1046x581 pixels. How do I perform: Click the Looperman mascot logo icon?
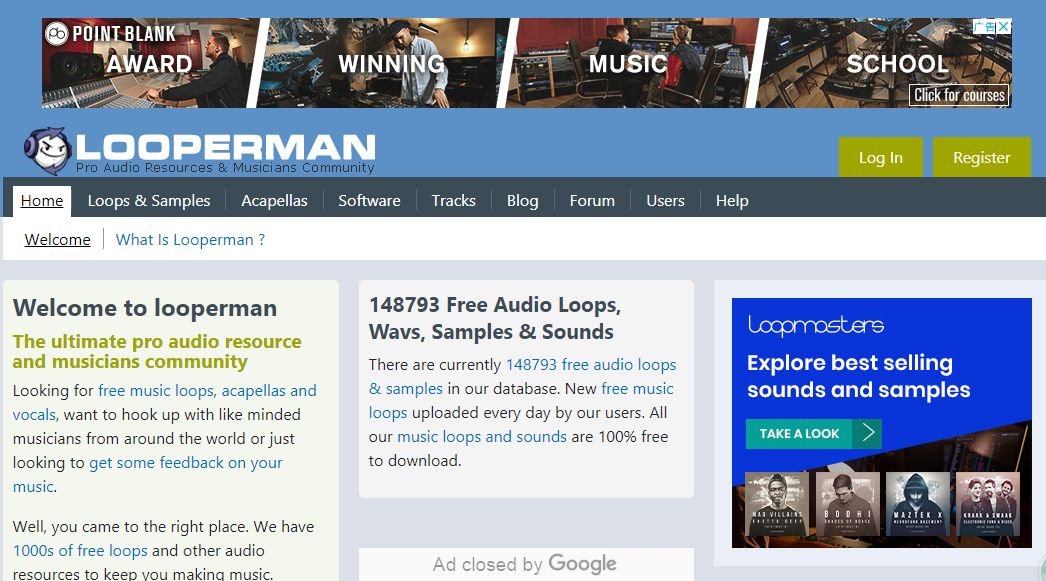47,151
